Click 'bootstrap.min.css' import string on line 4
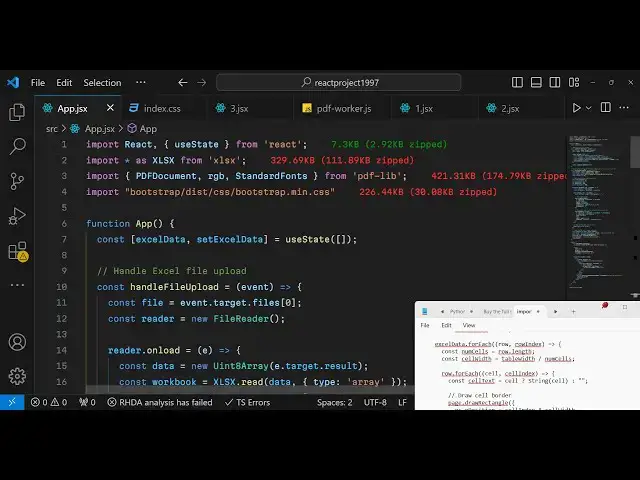The height and width of the screenshot is (480, 640). [230, 192]
